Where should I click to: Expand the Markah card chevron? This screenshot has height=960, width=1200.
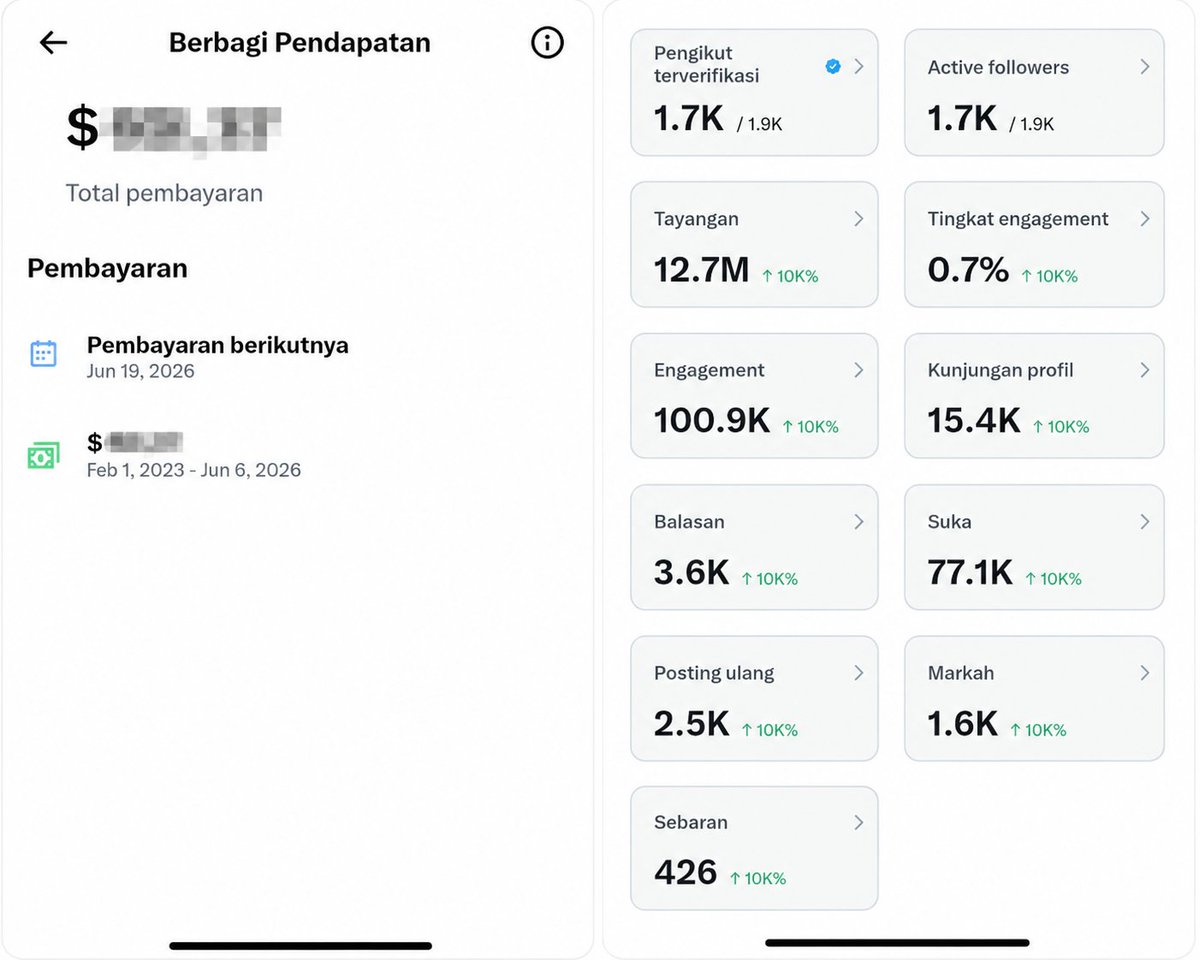[x=1145, y=673]
